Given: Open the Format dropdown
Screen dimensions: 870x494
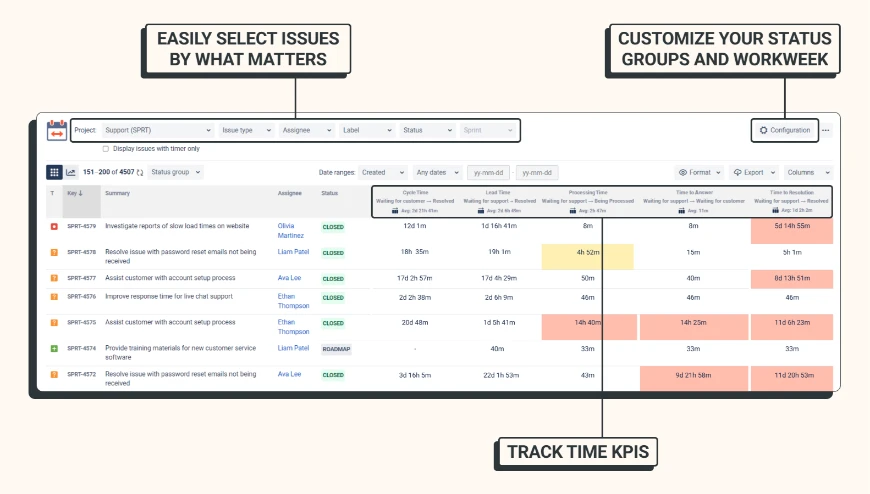Looking at the screenshot, I should pyautogui.click(x=699, y=173).
